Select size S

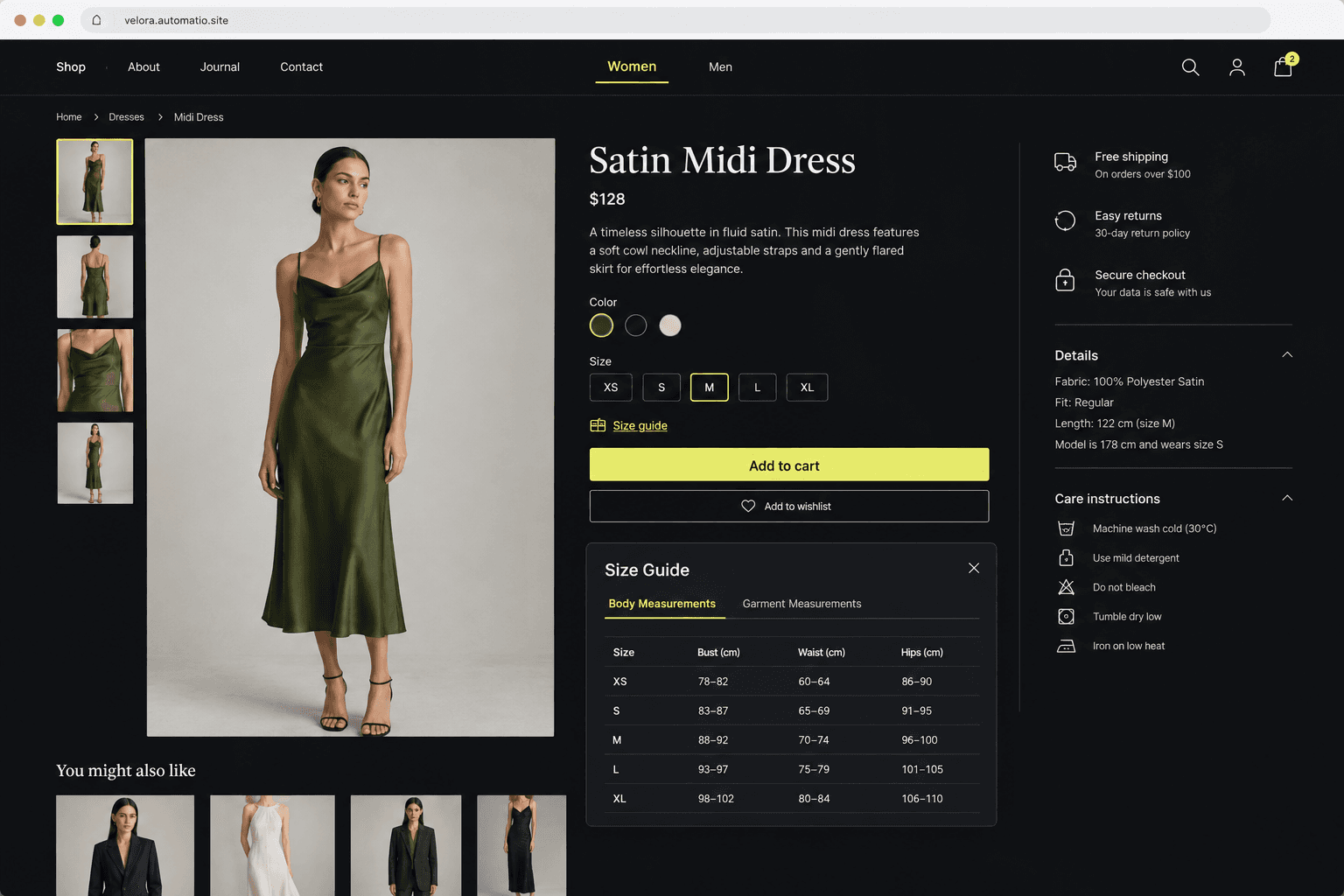pyautogui.click(x=661, y=388)
